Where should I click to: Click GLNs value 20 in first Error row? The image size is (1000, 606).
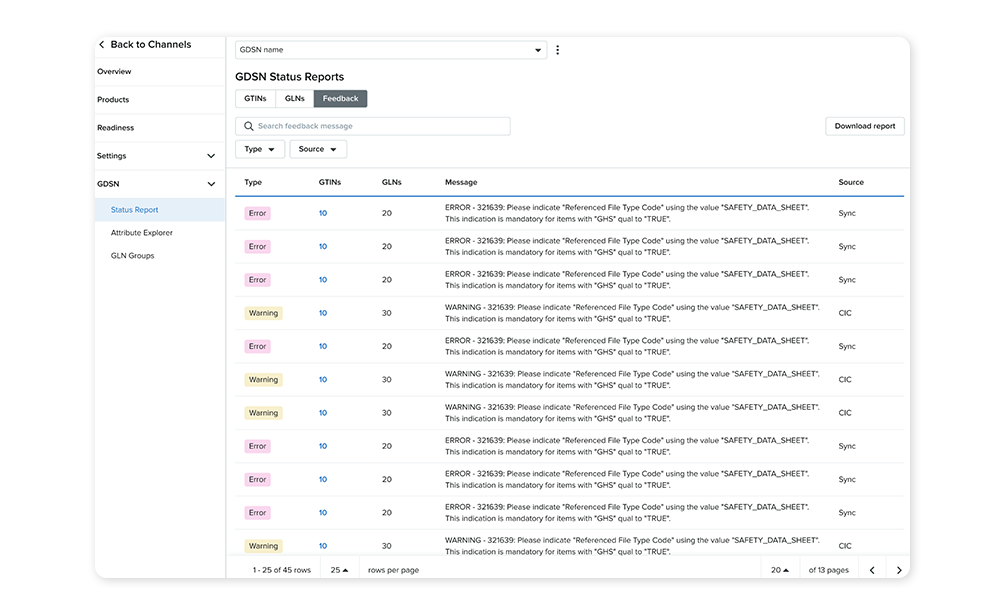click(386, 213)
